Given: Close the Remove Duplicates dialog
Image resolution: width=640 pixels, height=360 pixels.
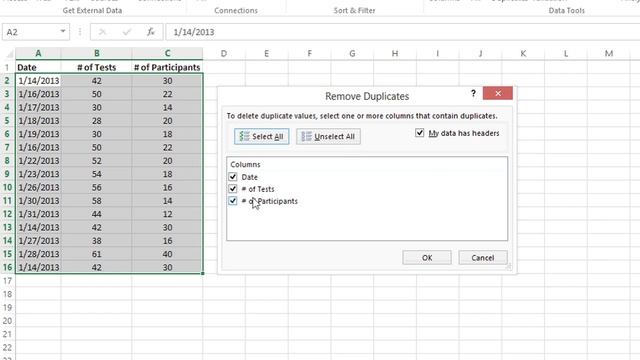Looking at the screenshot, I should pyautogui.click(x=498, y=93).
